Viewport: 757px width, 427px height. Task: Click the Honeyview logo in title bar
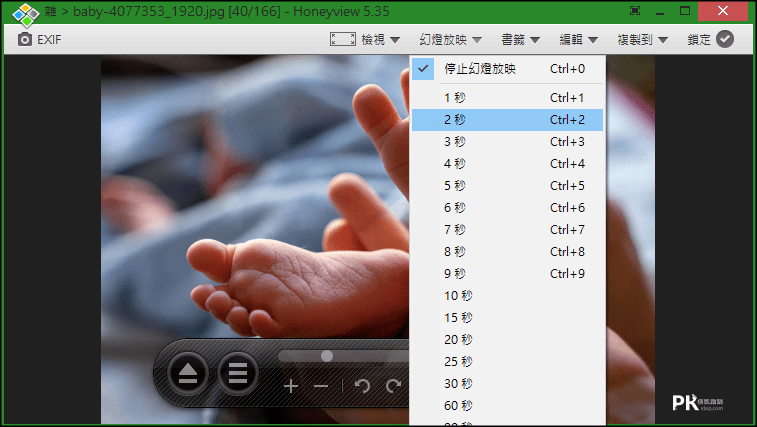(25, 14)
